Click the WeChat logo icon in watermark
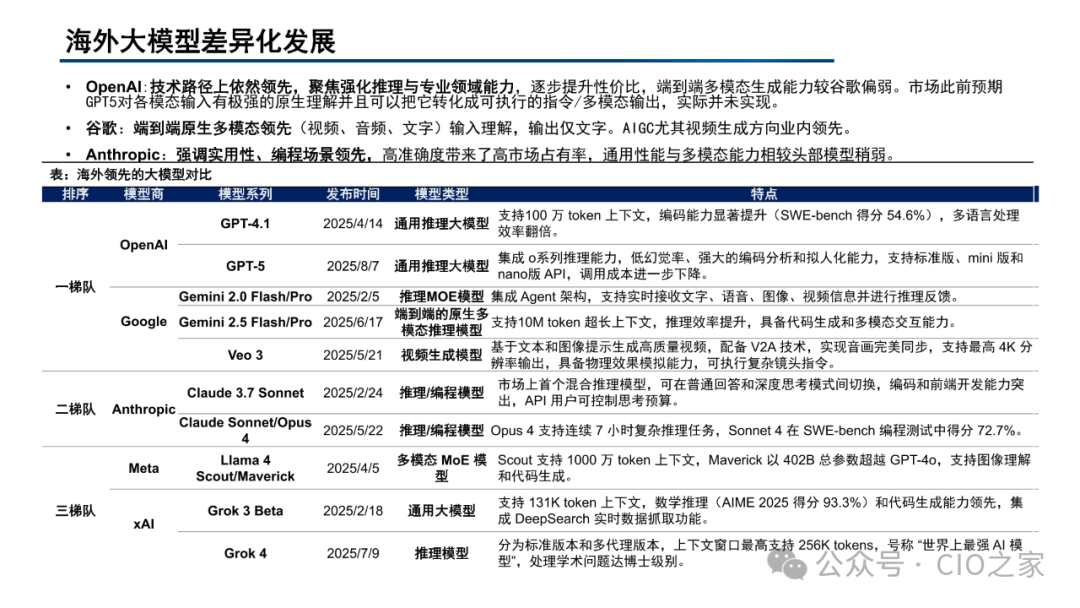Image resolution: width=1080 pixels, height=608 pixels. [x=787, y=564]
